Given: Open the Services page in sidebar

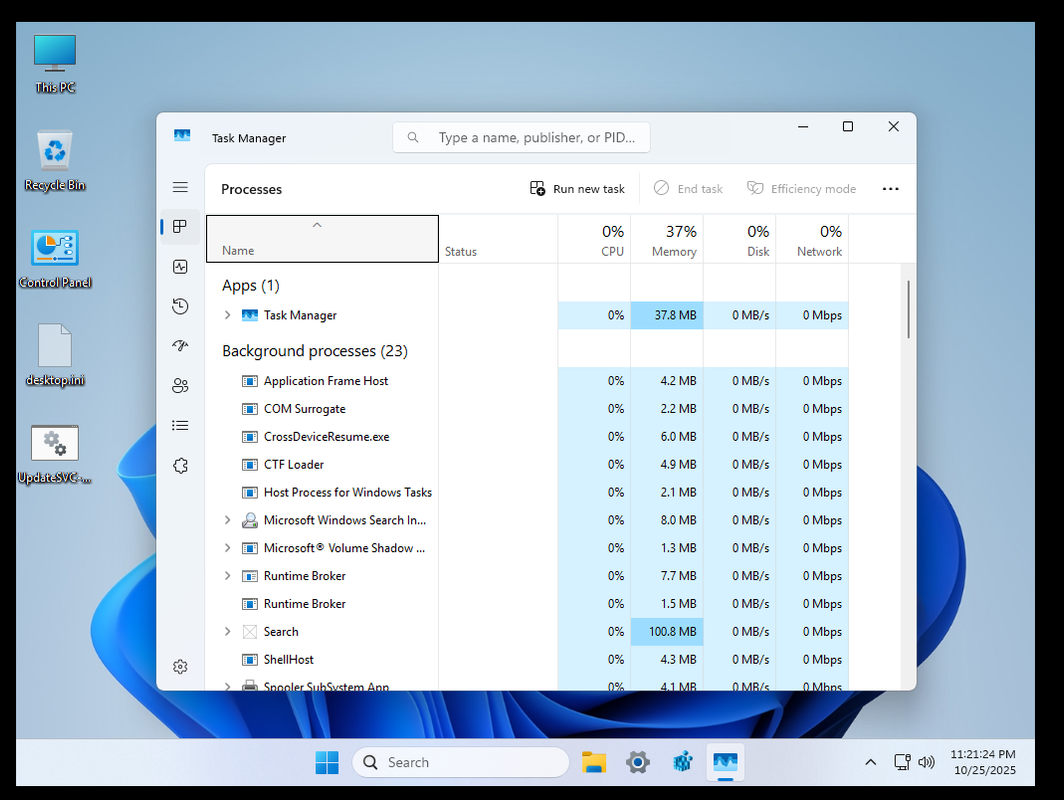Looking at the screenshot, I should 180,465.
